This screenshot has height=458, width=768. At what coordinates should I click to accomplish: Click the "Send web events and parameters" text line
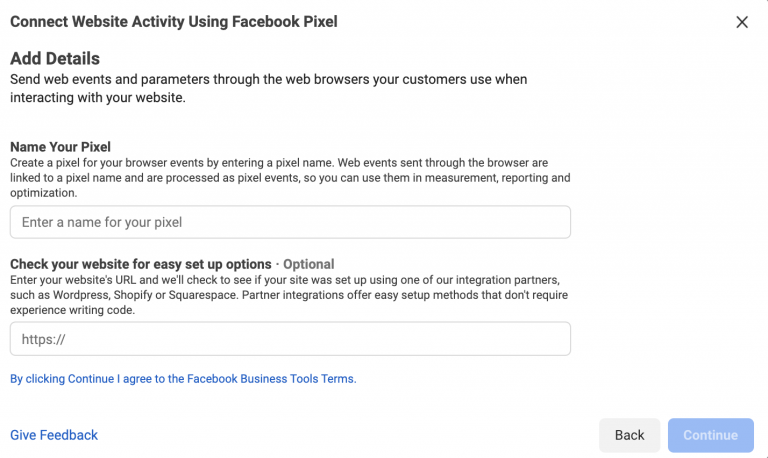coord(268,79)
